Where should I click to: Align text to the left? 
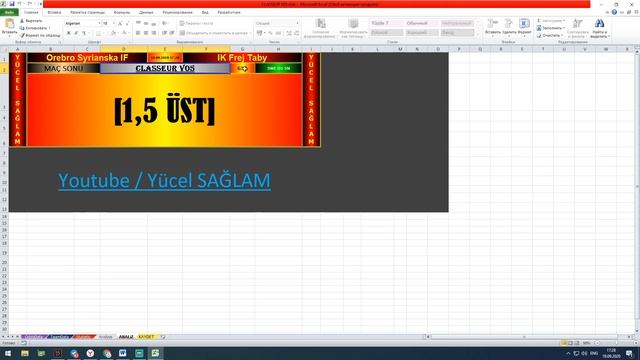pyautogui.click(x=138, y=33)
